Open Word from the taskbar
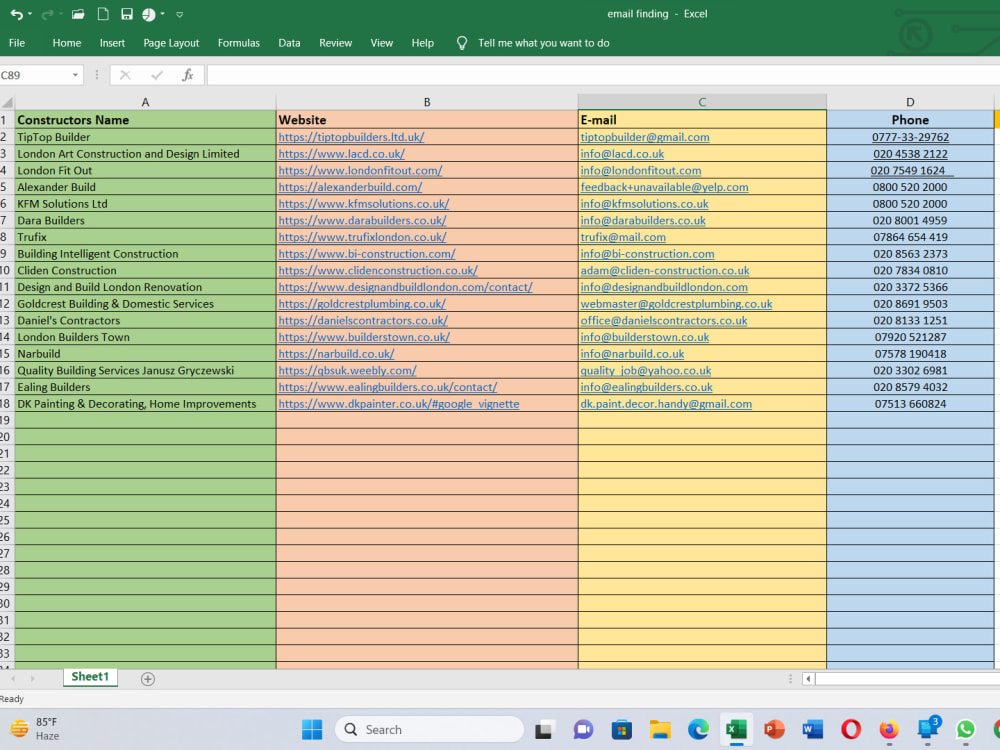The image size is (1000, 750). pyautogui.click(x=812, y=730)
